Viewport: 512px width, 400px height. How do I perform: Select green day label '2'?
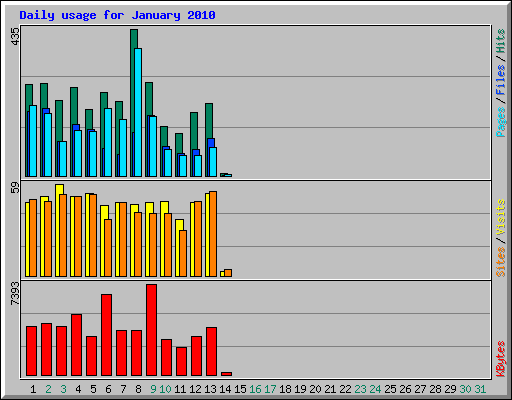48,389
